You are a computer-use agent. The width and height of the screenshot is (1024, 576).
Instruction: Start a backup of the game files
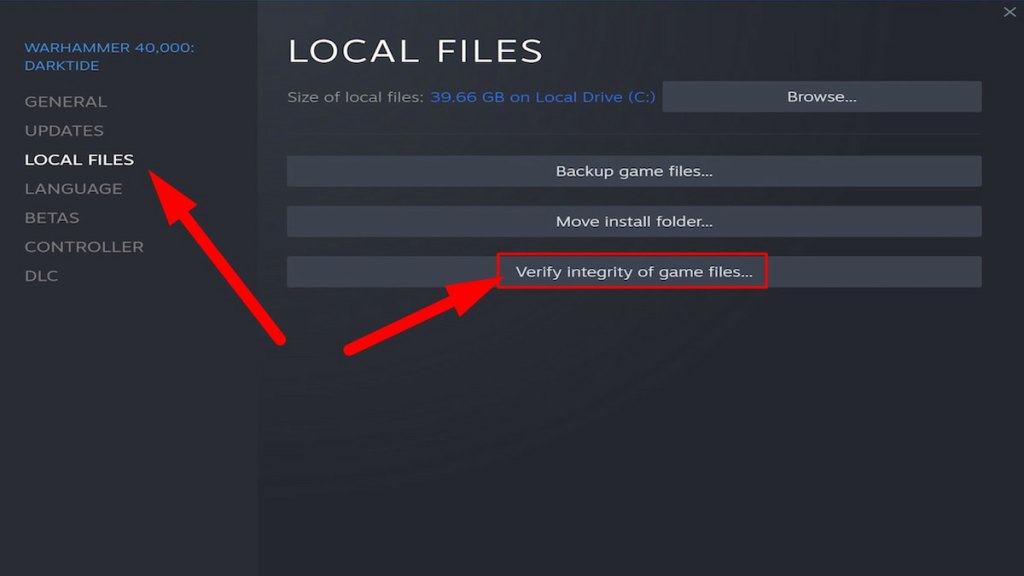tap(633, 171)
